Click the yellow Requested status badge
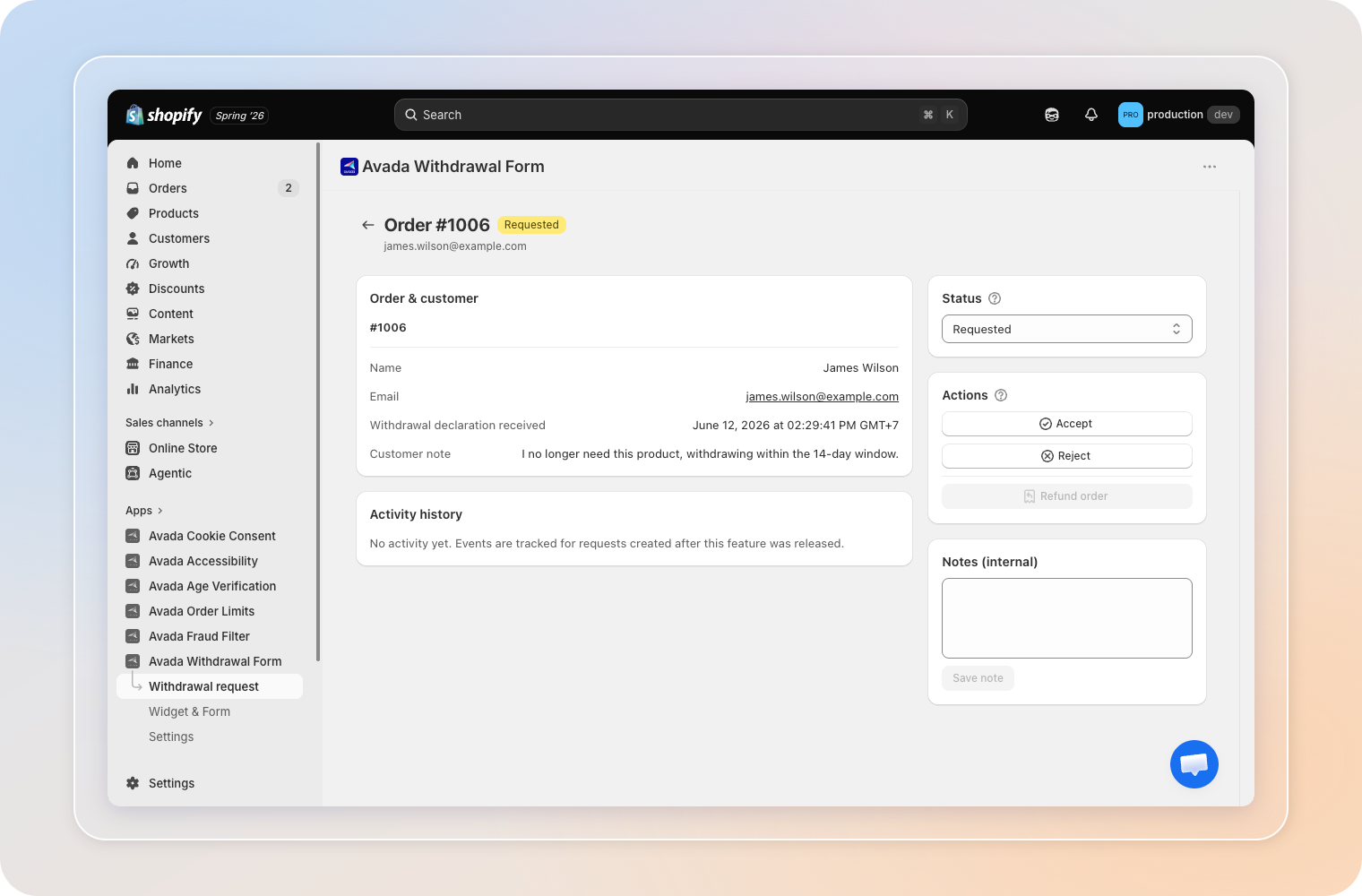The image size is (1362, 896). pos(531,225)
